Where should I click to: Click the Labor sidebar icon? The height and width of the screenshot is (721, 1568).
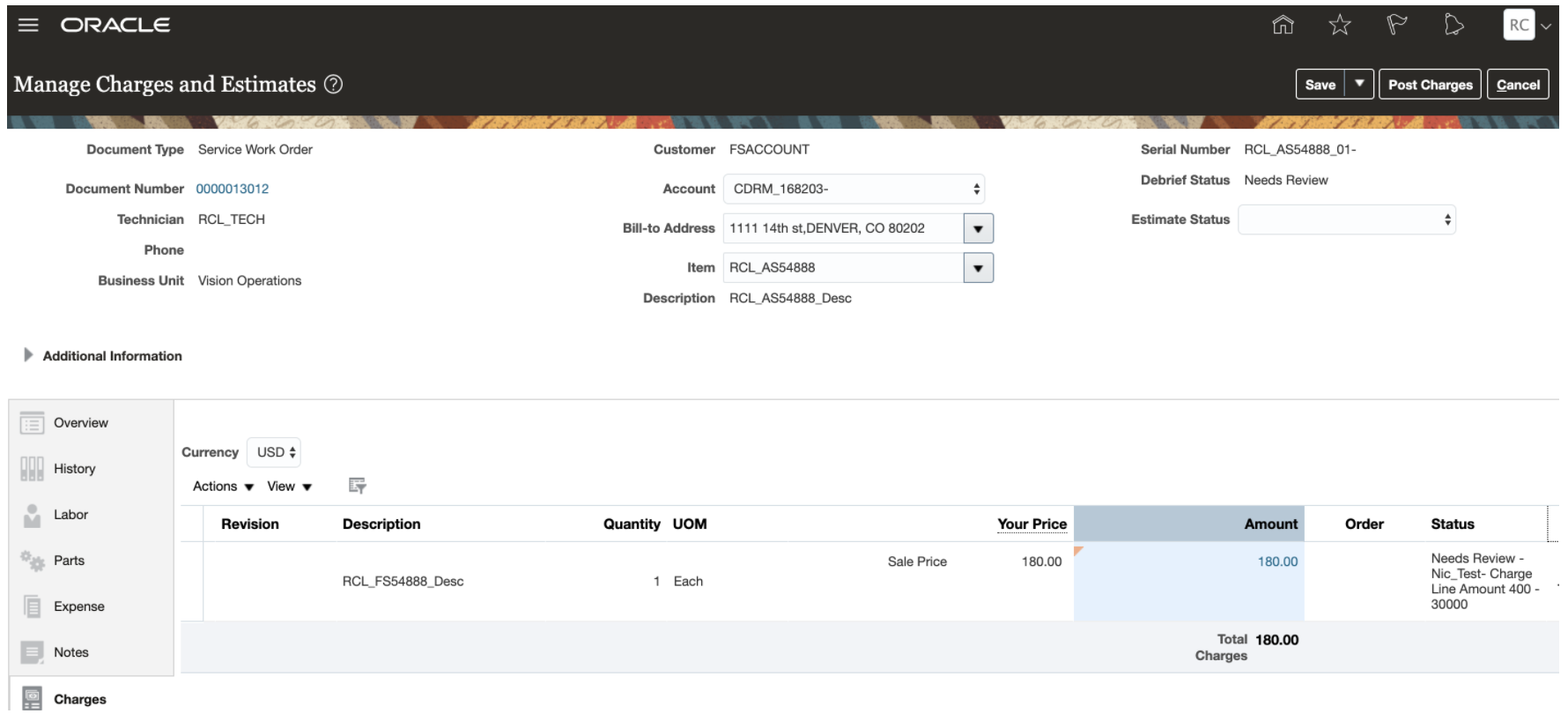point(32,515)
